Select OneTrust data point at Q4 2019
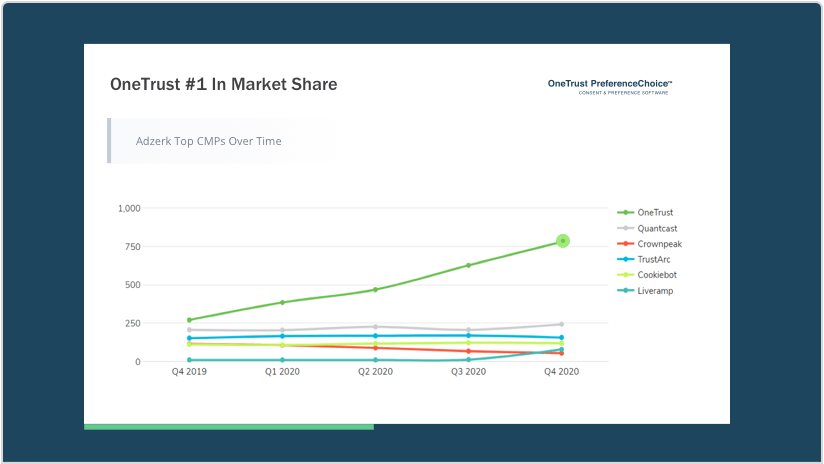This screenshot has height=464, width=824. pos(189,319)
